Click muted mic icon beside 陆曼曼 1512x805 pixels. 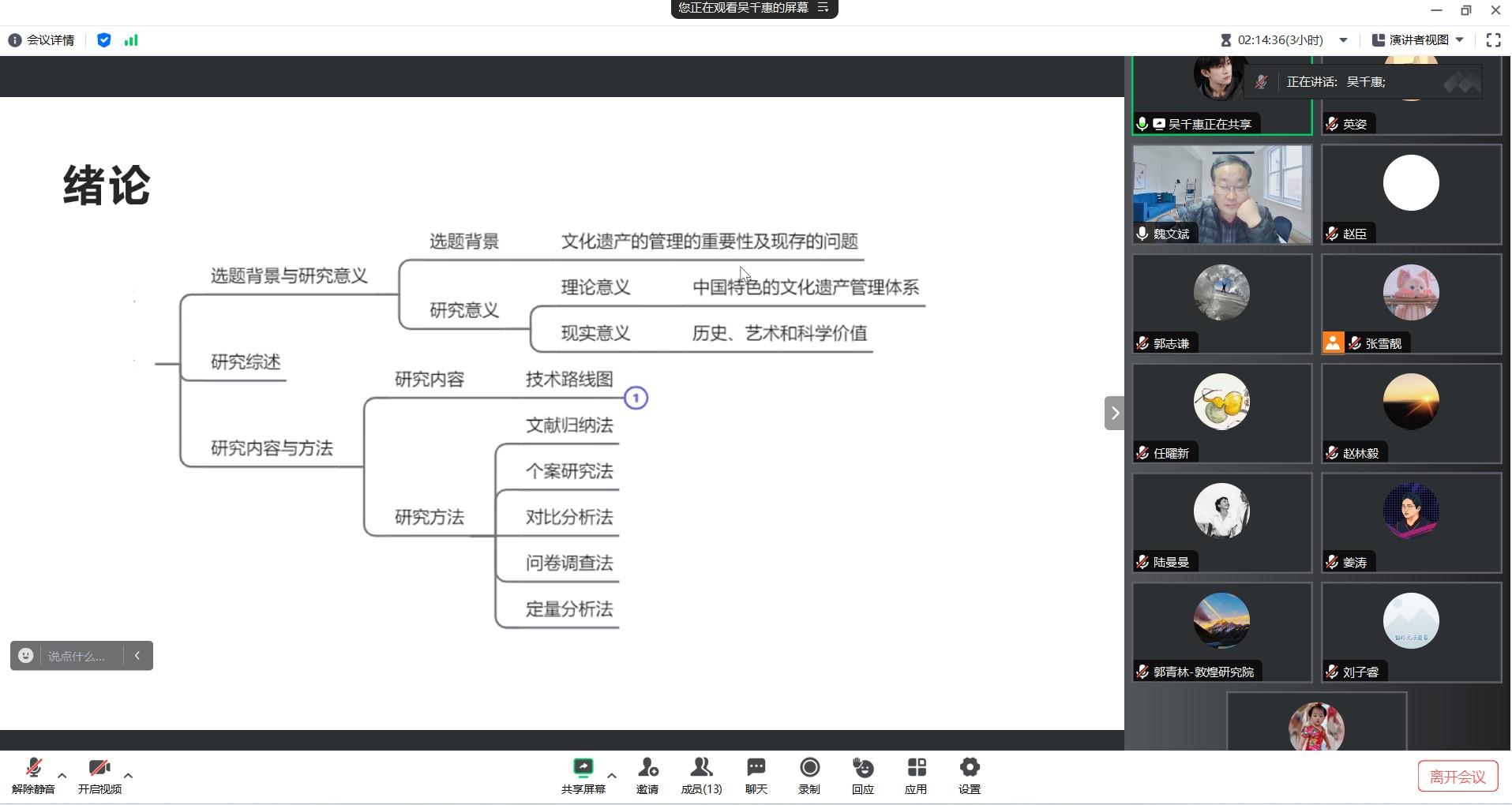(x=1142, y=562)
